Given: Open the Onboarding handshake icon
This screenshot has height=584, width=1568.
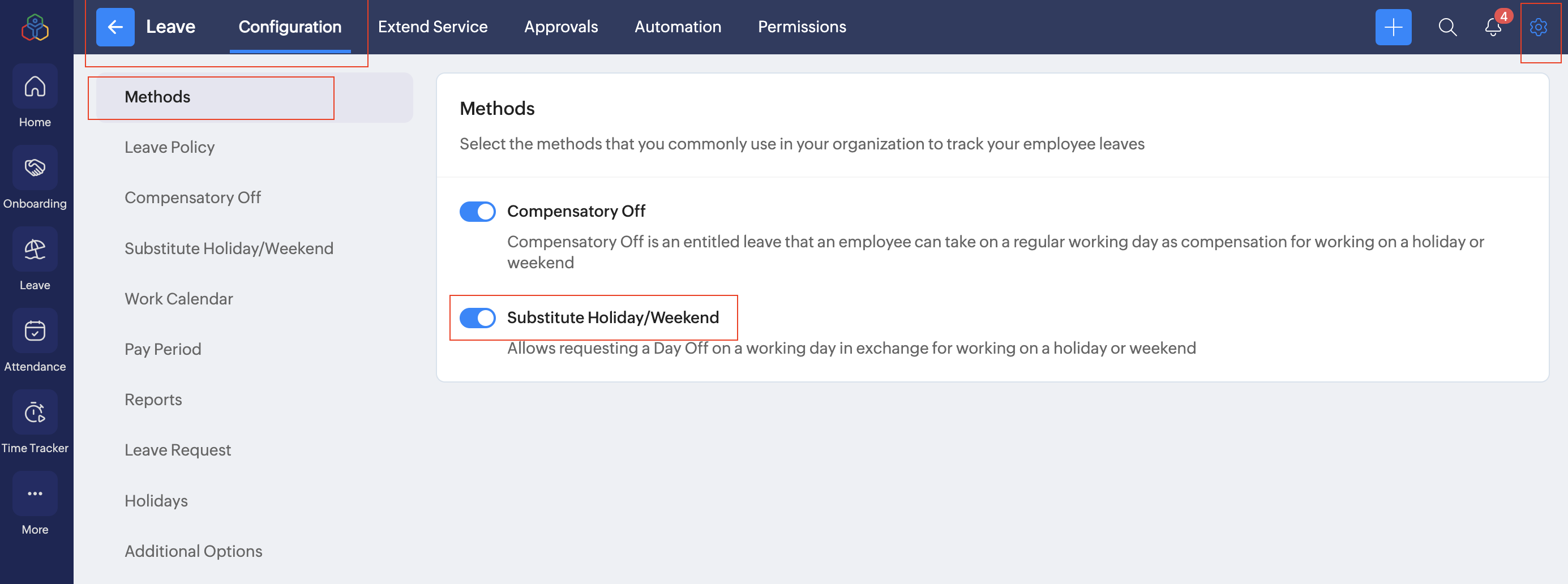Looking at the screenshot, I should click(35, 168).
